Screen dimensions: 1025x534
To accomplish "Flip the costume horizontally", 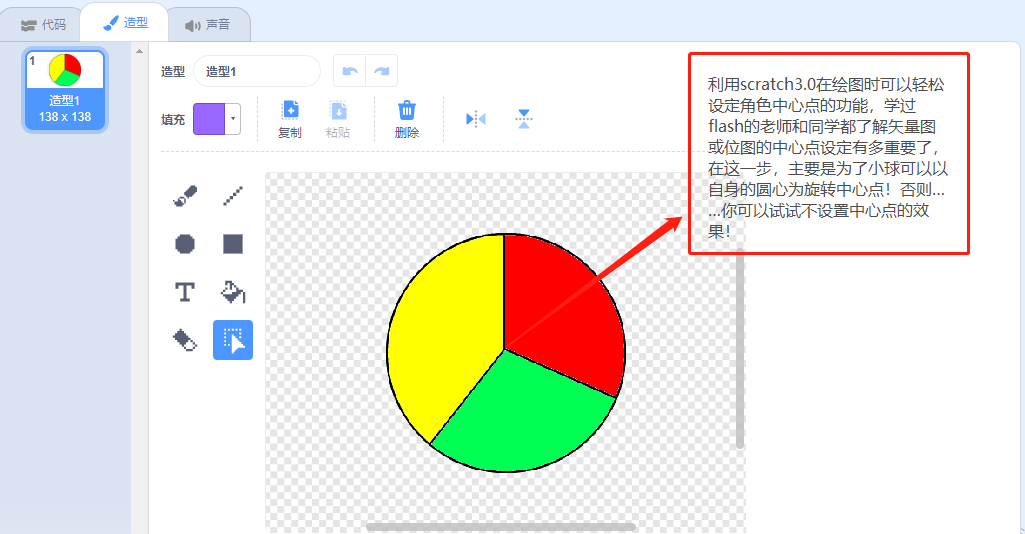I will click(476, 119).
